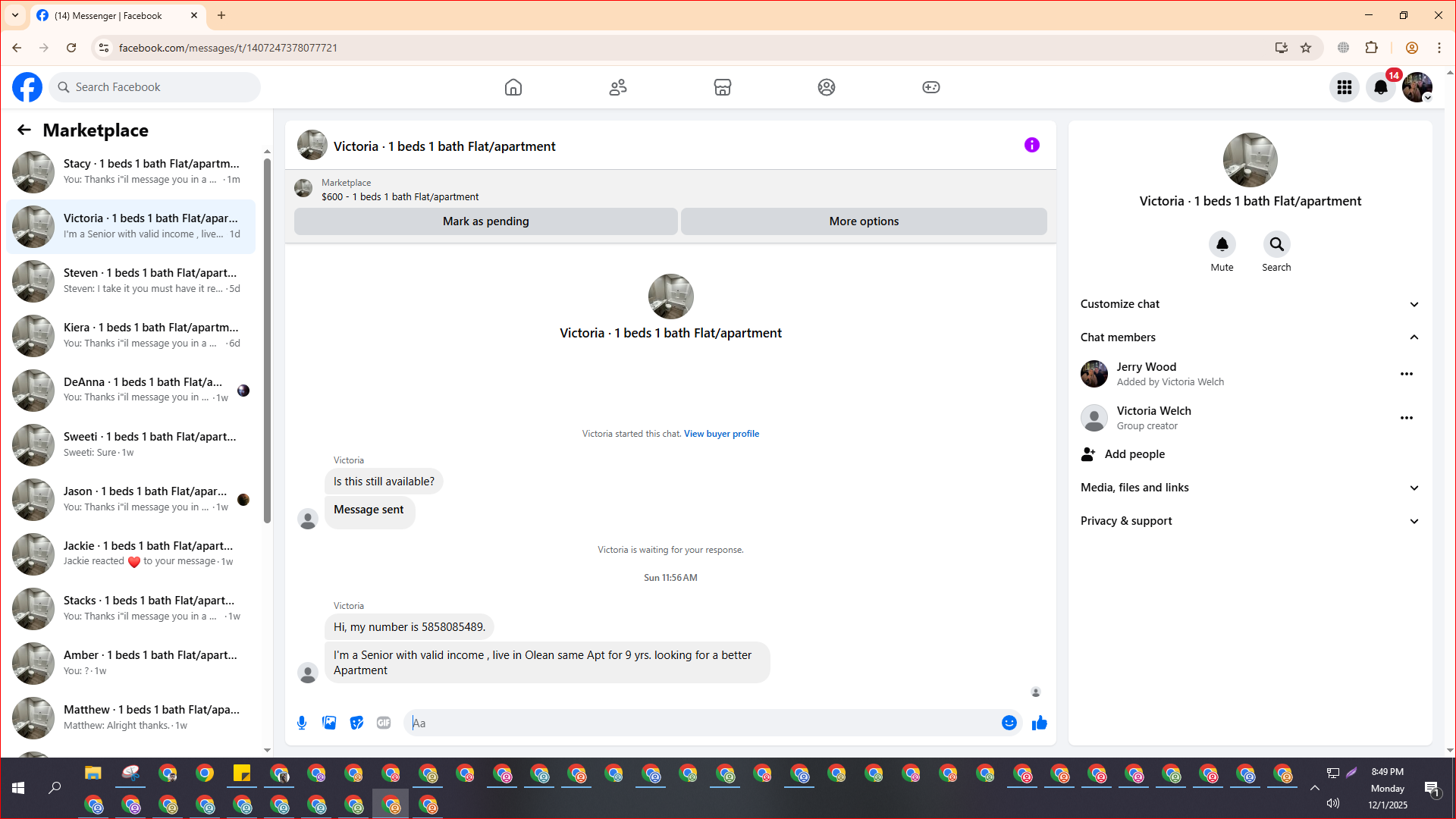Image resolution: width=1456 pixels, height=819 pixels.
Task: Show hidden system tray icons
Action: pos(1315,788)
